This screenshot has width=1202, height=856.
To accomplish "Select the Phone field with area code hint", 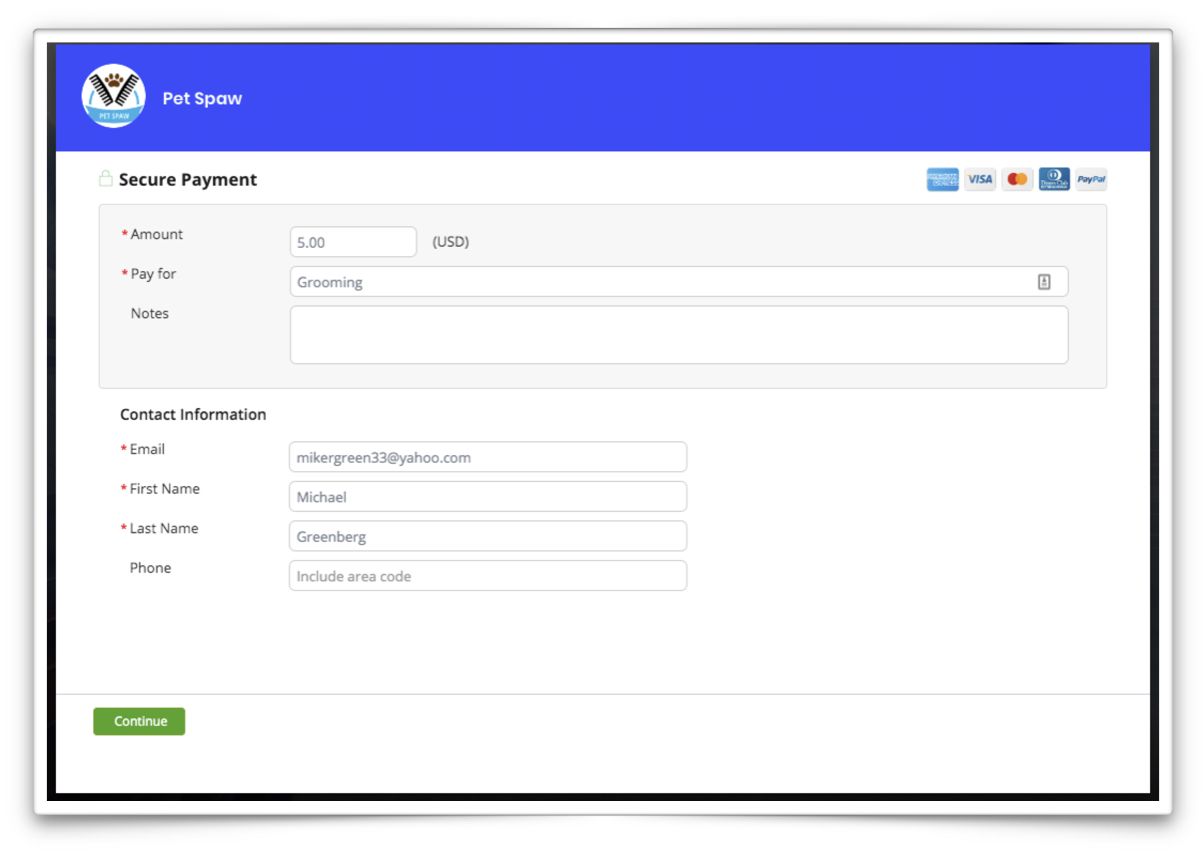I will 487,576.
